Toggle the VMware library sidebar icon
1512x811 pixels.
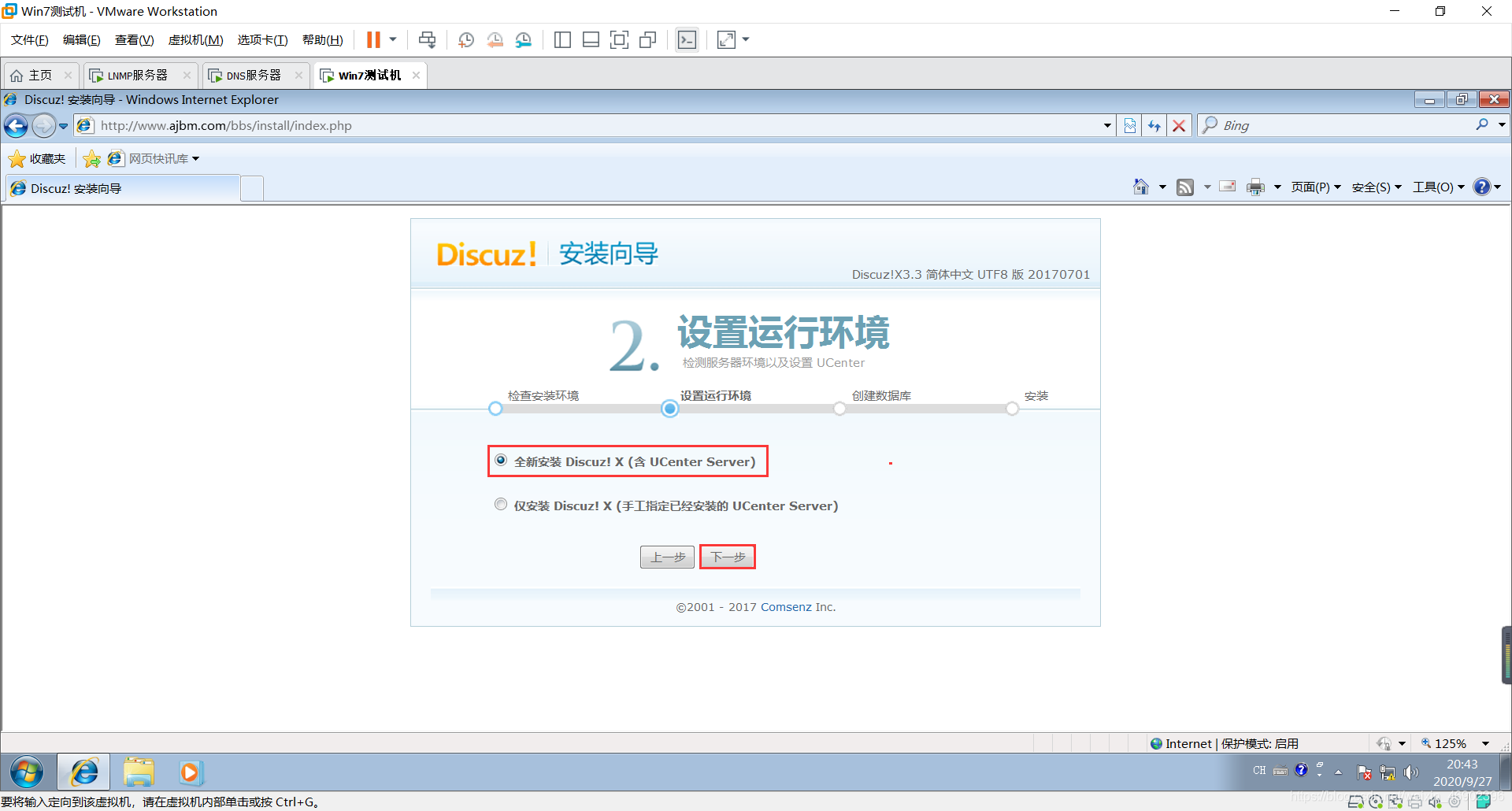tap(562, 39)
